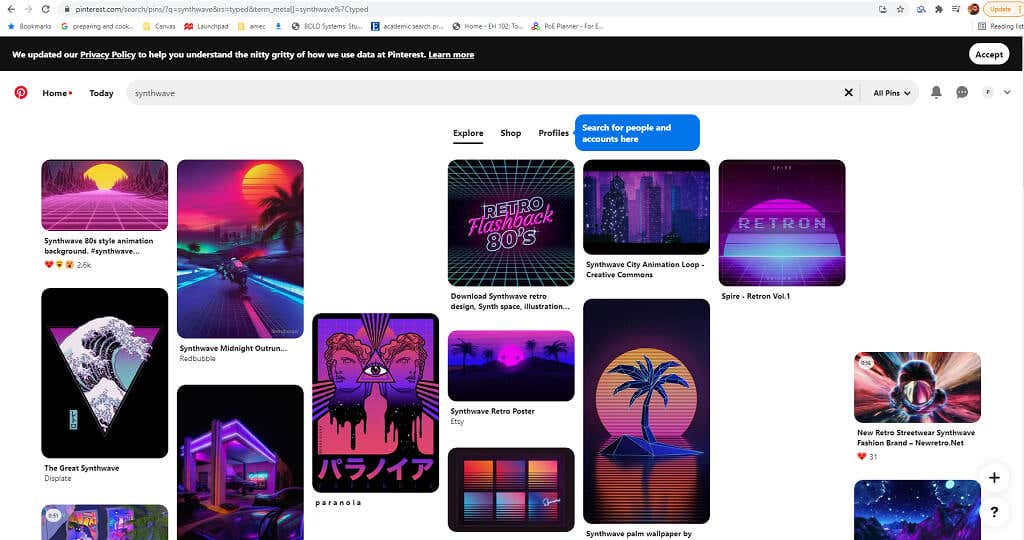The height and width of the screenshot is (540, 1024).
Task: Reload the page in the browser toolbar
Action: 45,9
